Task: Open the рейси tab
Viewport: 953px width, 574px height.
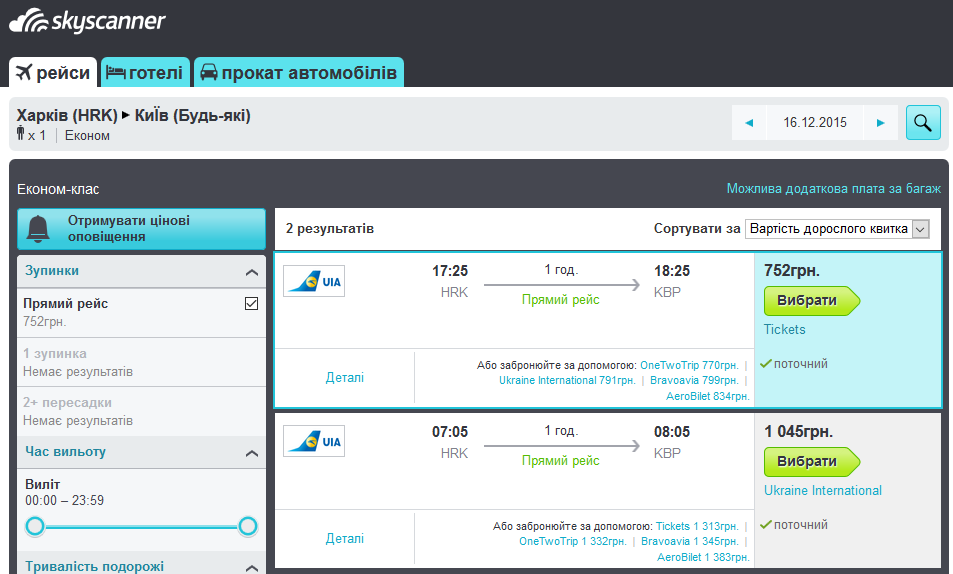Action: 54,73
